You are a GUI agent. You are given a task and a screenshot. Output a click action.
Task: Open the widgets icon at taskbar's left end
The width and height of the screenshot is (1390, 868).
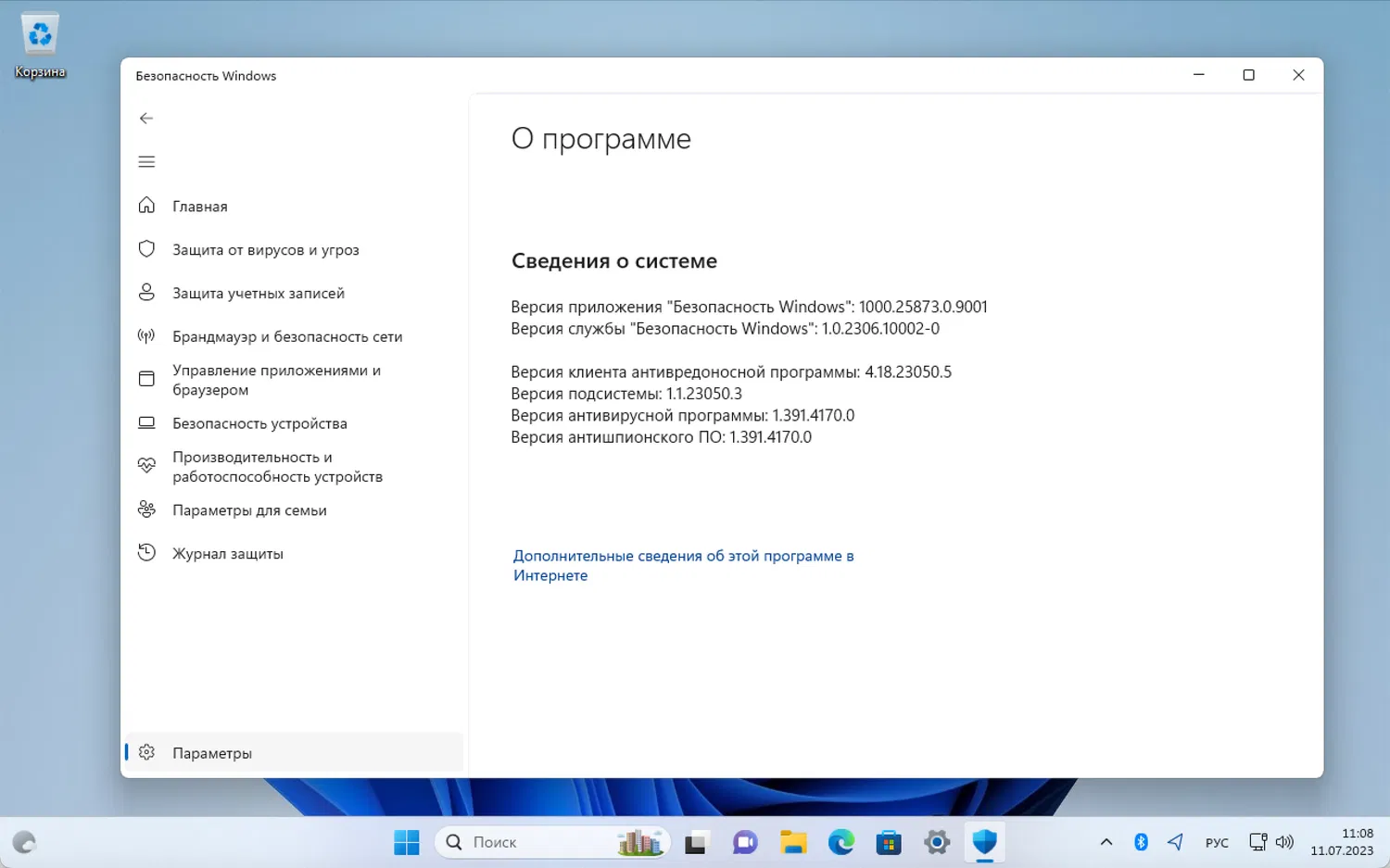(x=24, y=842)
